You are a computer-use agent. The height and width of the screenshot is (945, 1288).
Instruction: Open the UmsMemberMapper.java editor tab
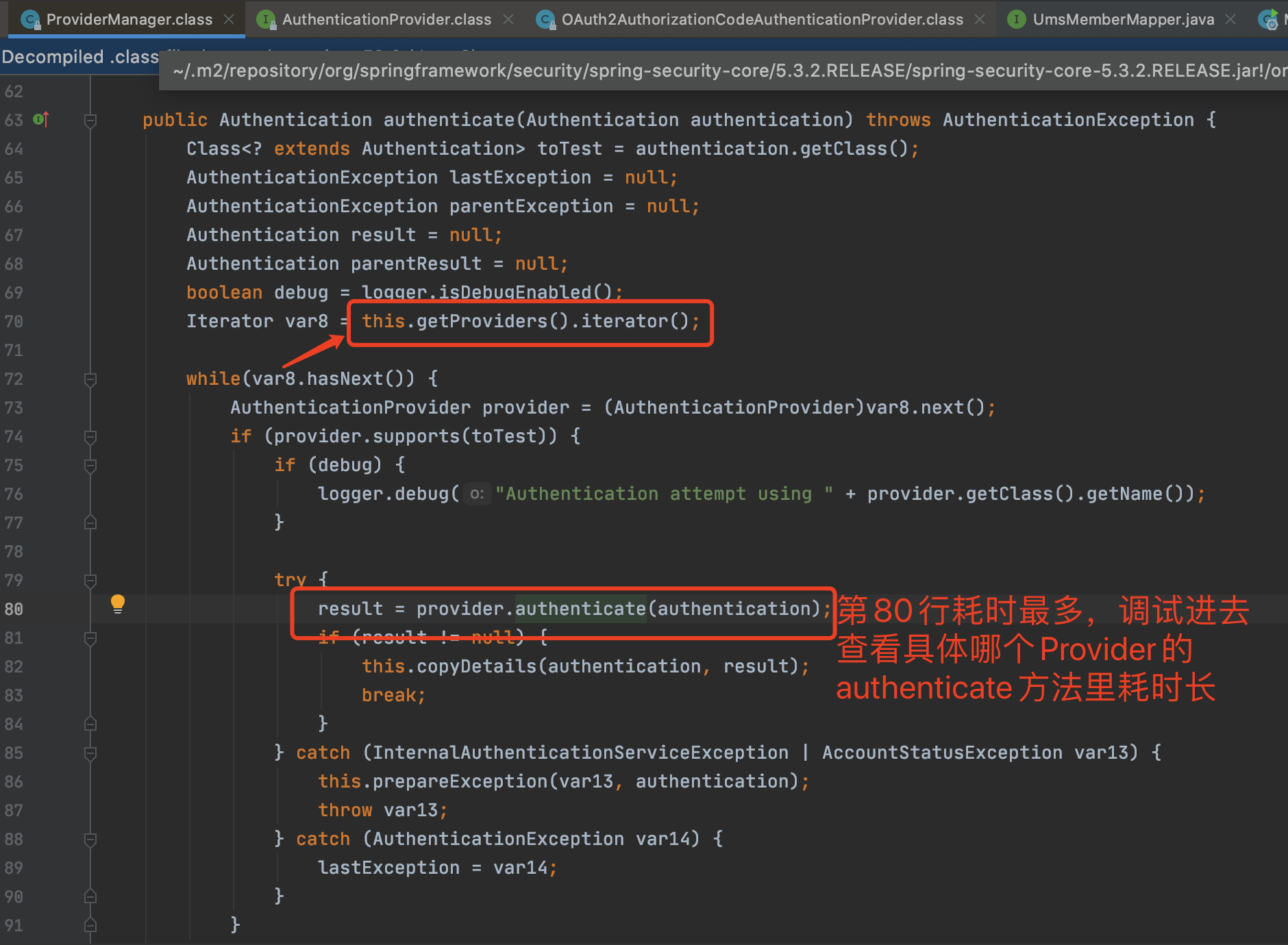click(x=1123, y=20)
